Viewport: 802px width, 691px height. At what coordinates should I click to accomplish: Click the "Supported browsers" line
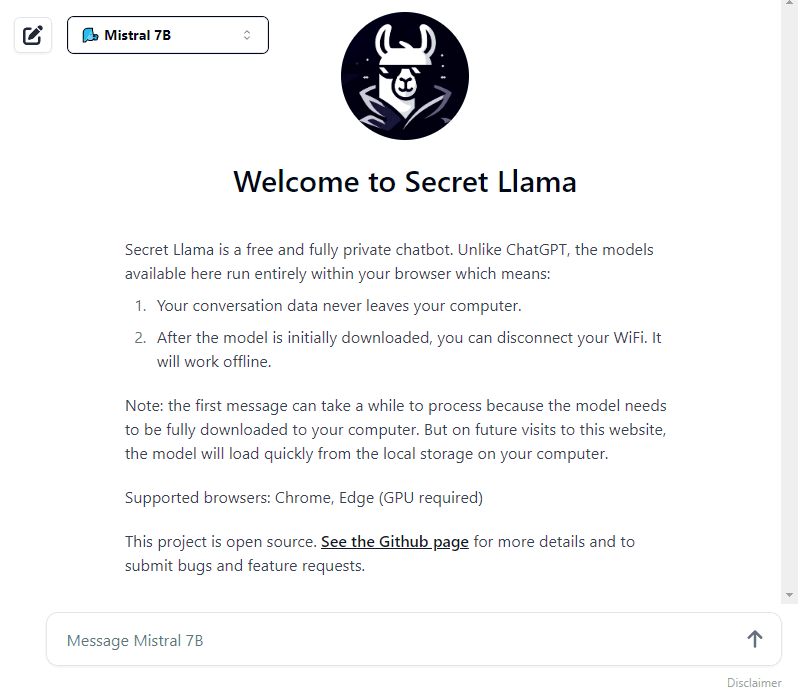coord(304,498)
